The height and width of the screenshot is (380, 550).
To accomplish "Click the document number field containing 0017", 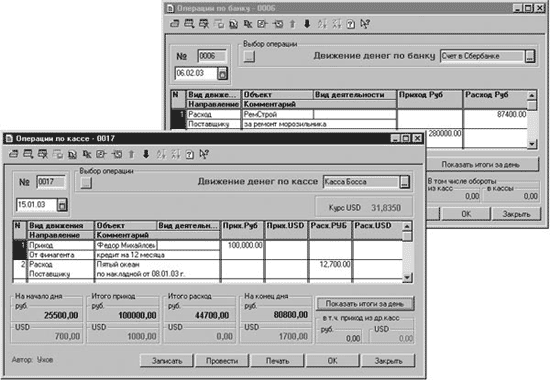I will tap(51, 182).
